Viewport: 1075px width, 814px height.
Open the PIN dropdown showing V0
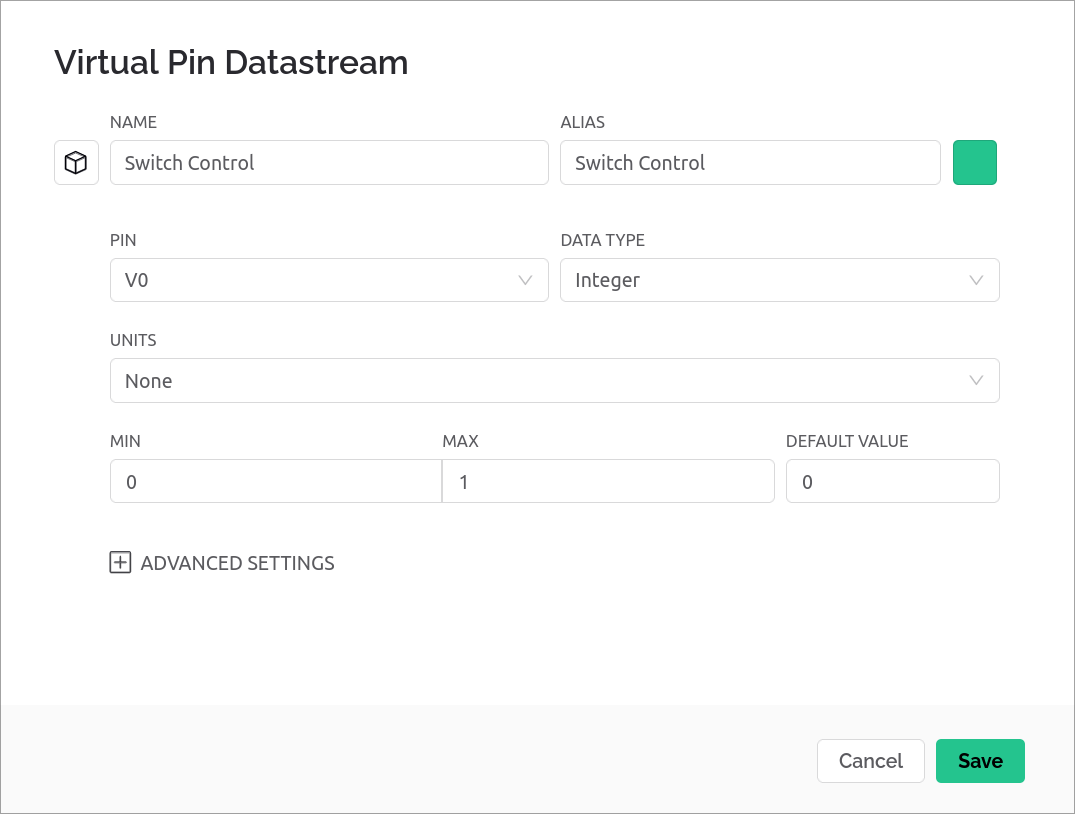[329, 280]
